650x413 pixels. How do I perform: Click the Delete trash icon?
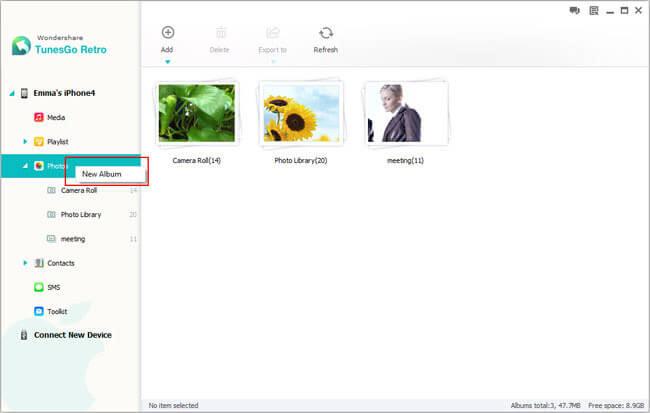(221, 32)
